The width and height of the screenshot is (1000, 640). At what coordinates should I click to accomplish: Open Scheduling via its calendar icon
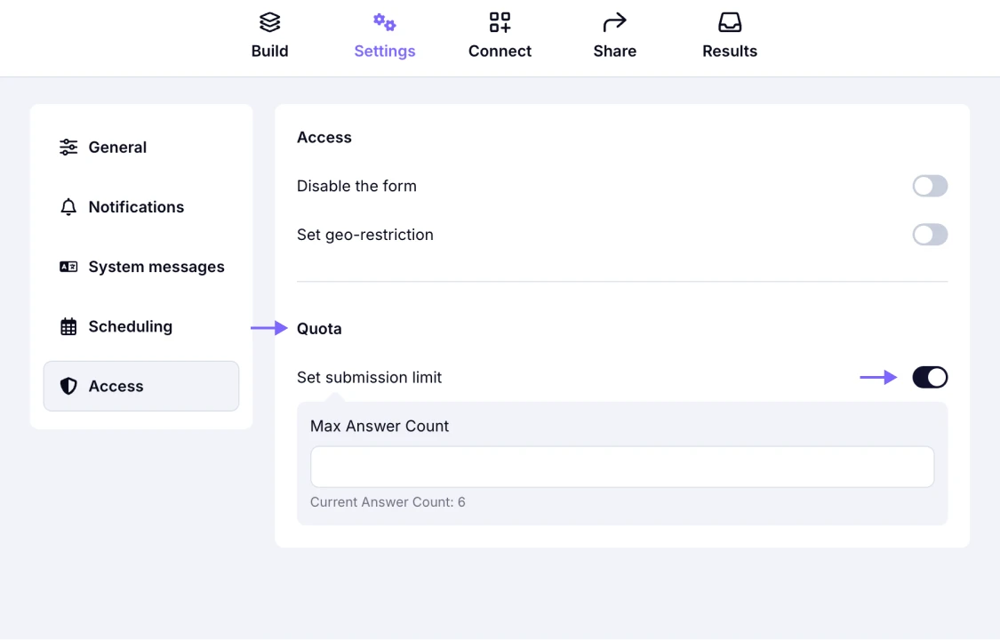coord(68,326)
